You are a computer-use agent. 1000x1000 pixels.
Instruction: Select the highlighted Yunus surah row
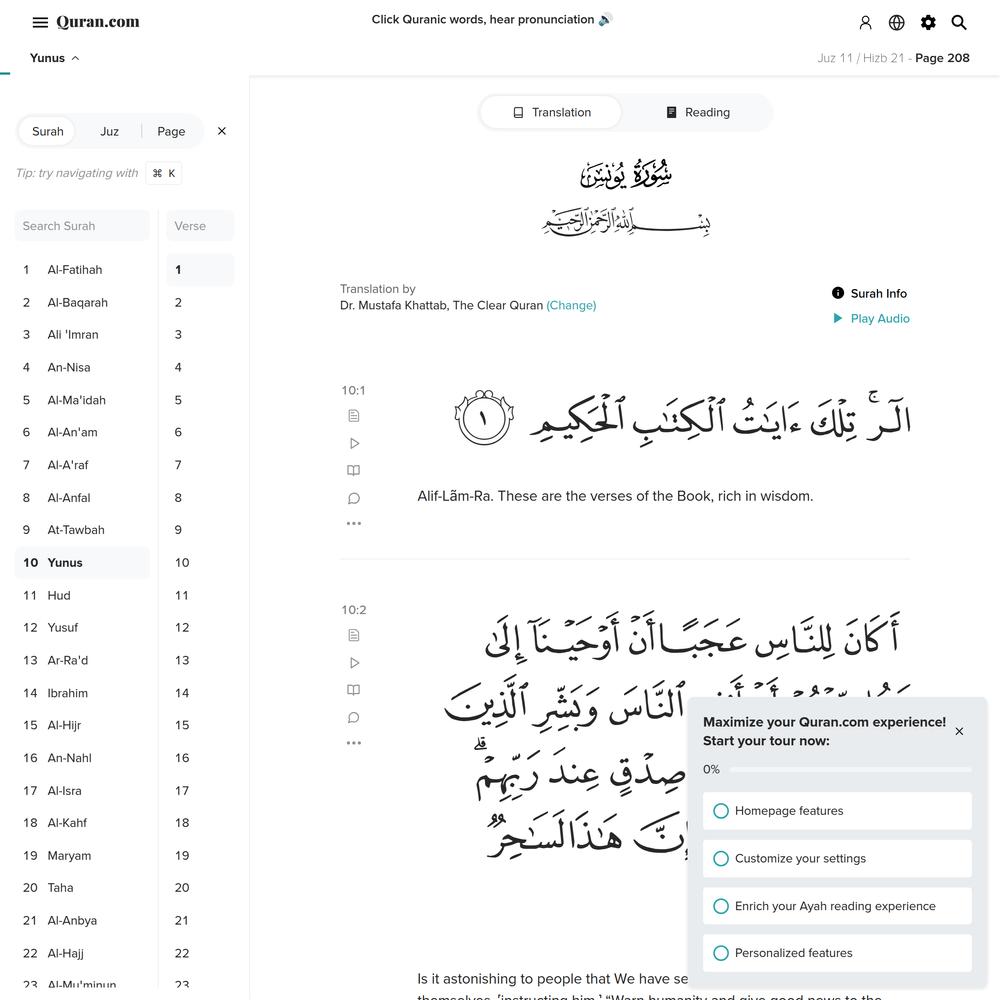click(x=82, y=562)
